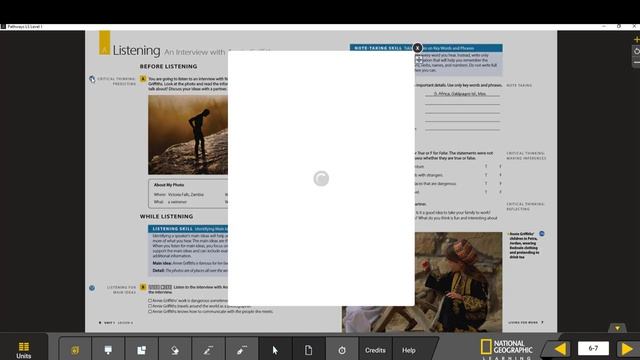Click the move handle icon below X button
This screenshot has height=360, width=640.
[x=418, y=60]
